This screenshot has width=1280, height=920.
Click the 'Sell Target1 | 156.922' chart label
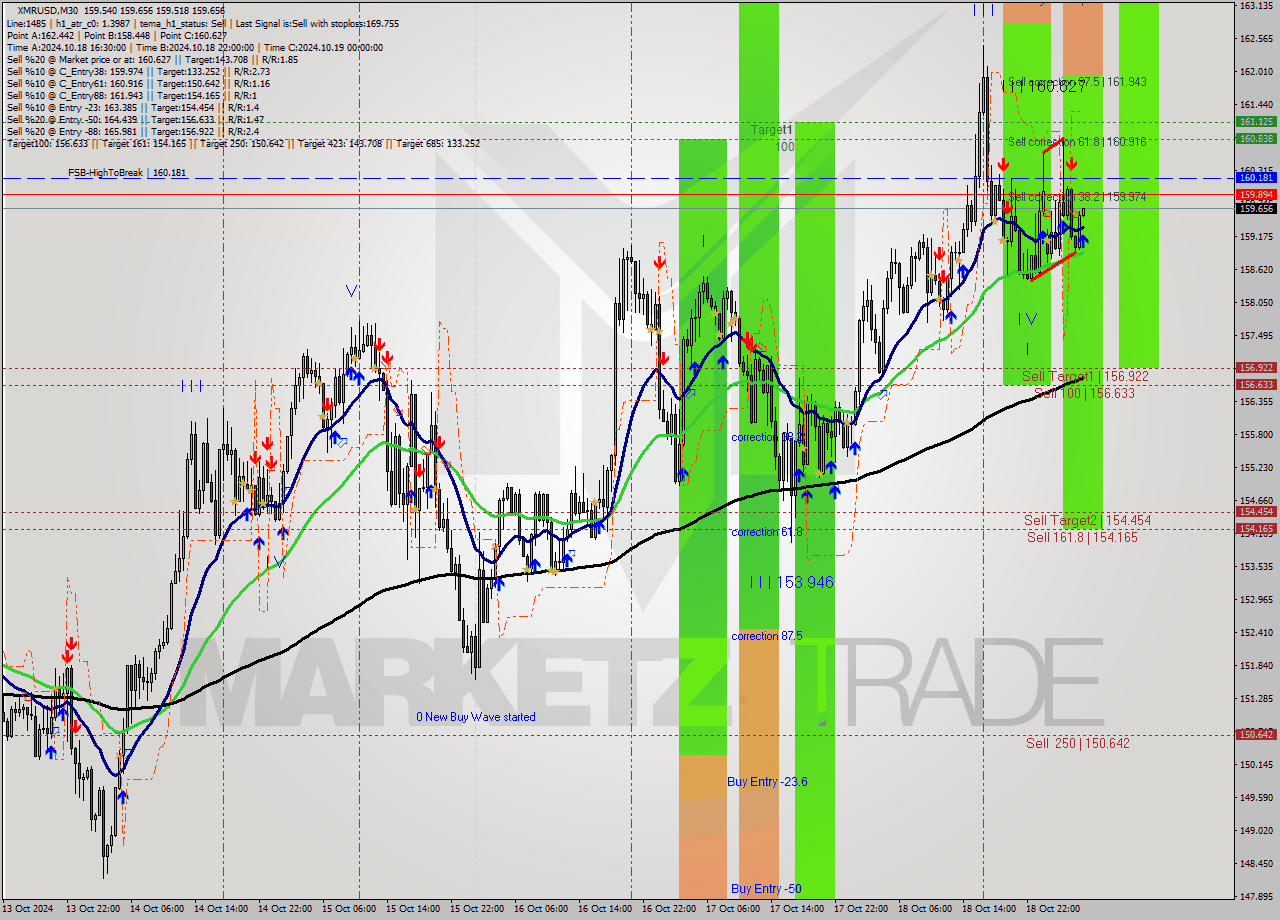[x=1085, y=377]
